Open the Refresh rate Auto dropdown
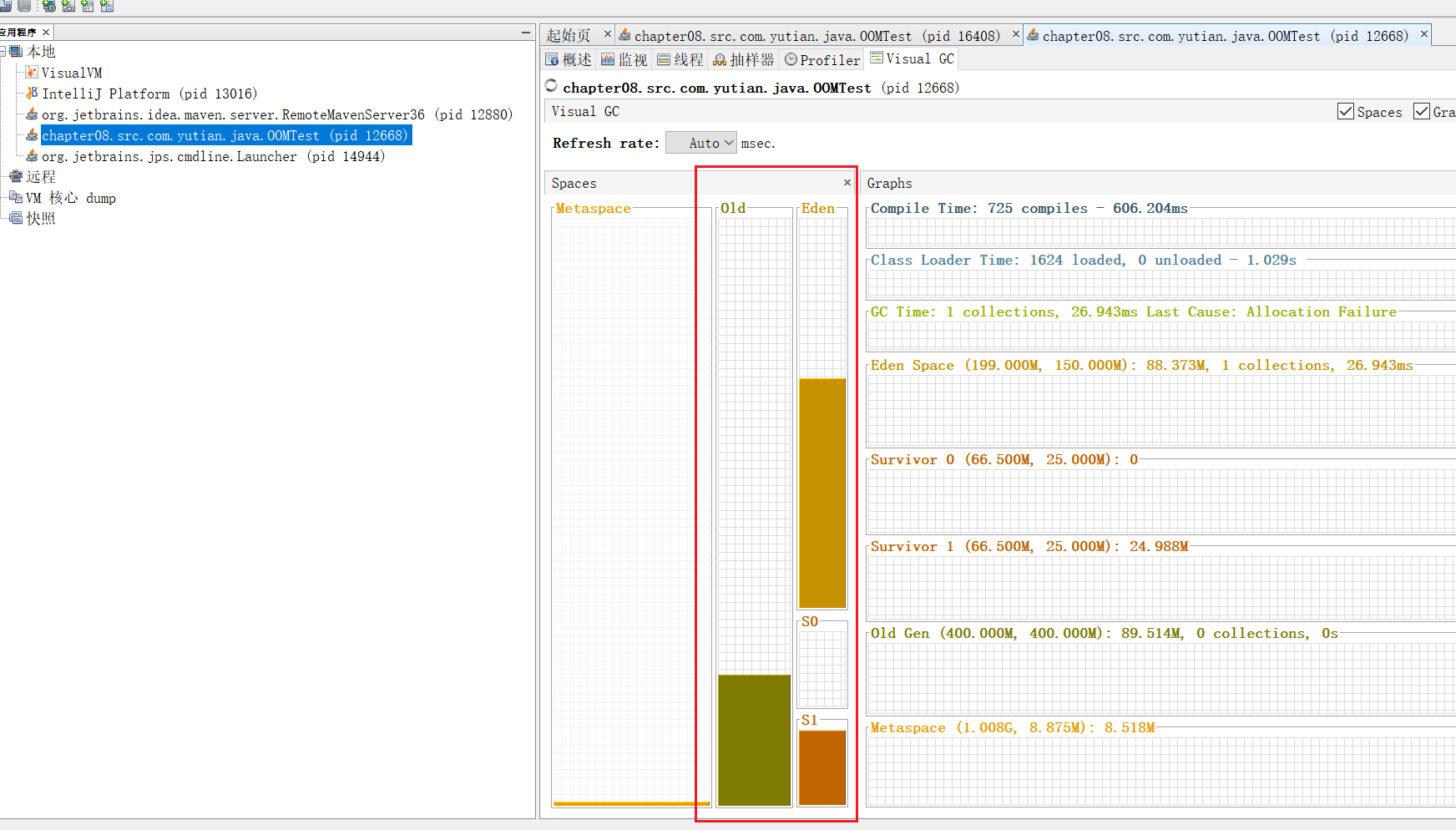The height and width of the screenshot is (830, 1456). coord(701,143)
